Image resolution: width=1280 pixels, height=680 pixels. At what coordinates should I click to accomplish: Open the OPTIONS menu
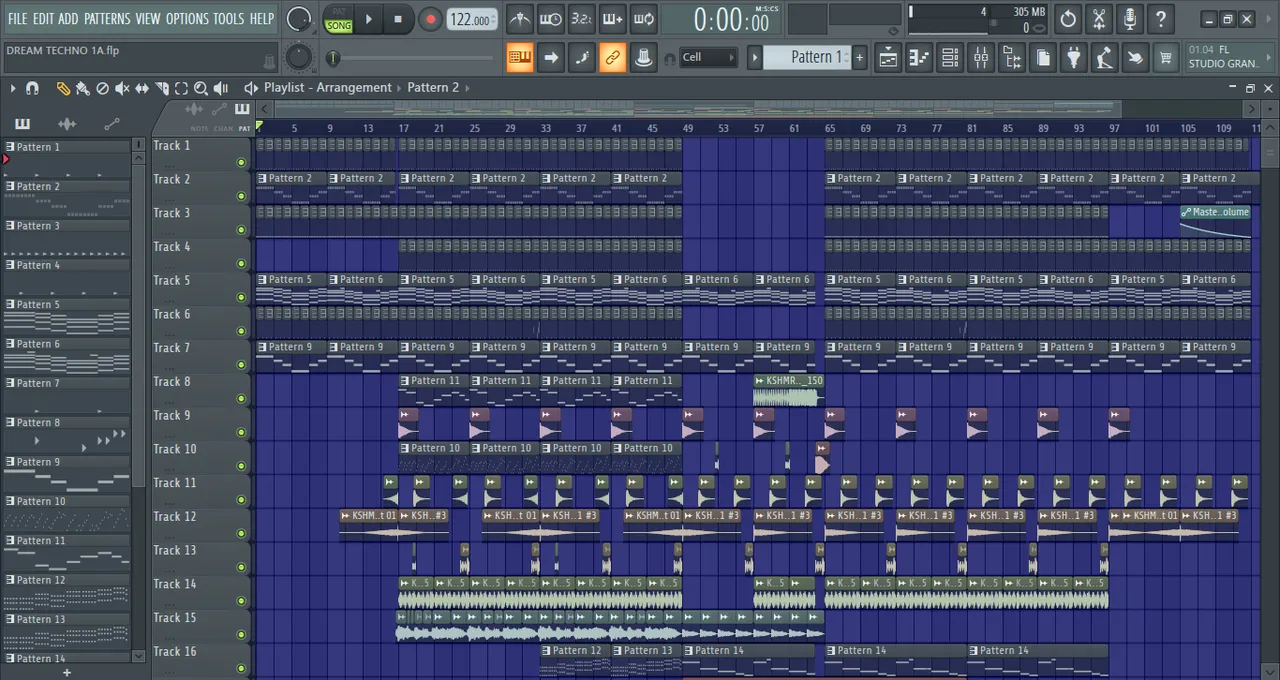click(x=187, y=19)
